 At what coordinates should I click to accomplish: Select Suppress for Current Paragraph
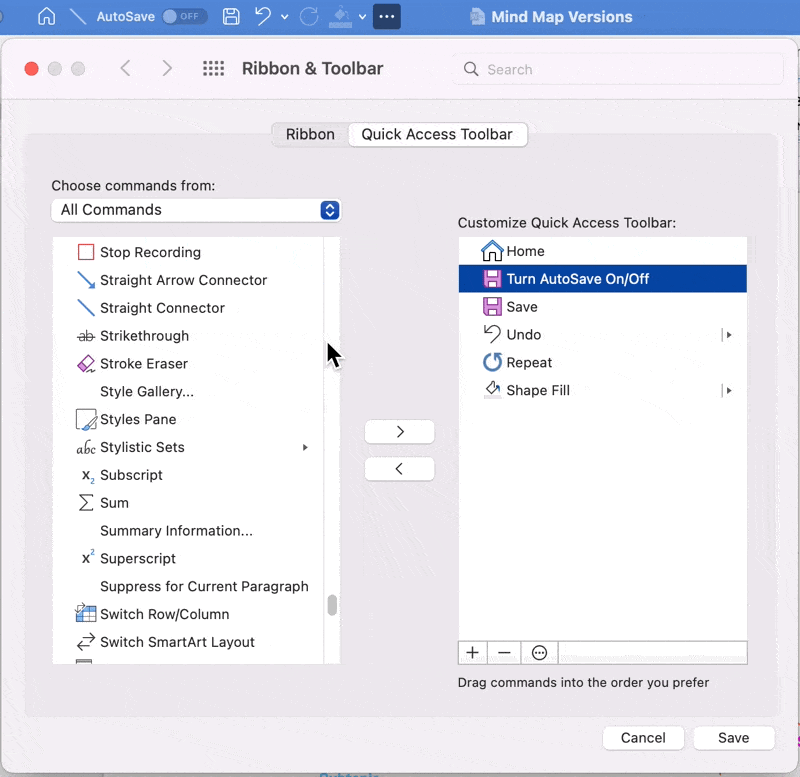click(x=204, y=586)
